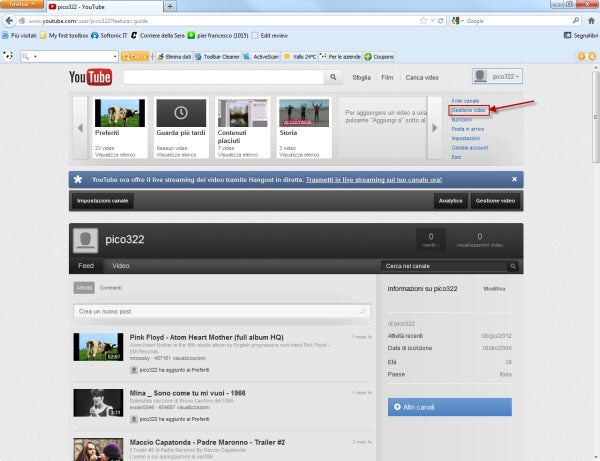Launch ActiveScan from the toolbar
This screenshot has width=600, height=461.
261,57
